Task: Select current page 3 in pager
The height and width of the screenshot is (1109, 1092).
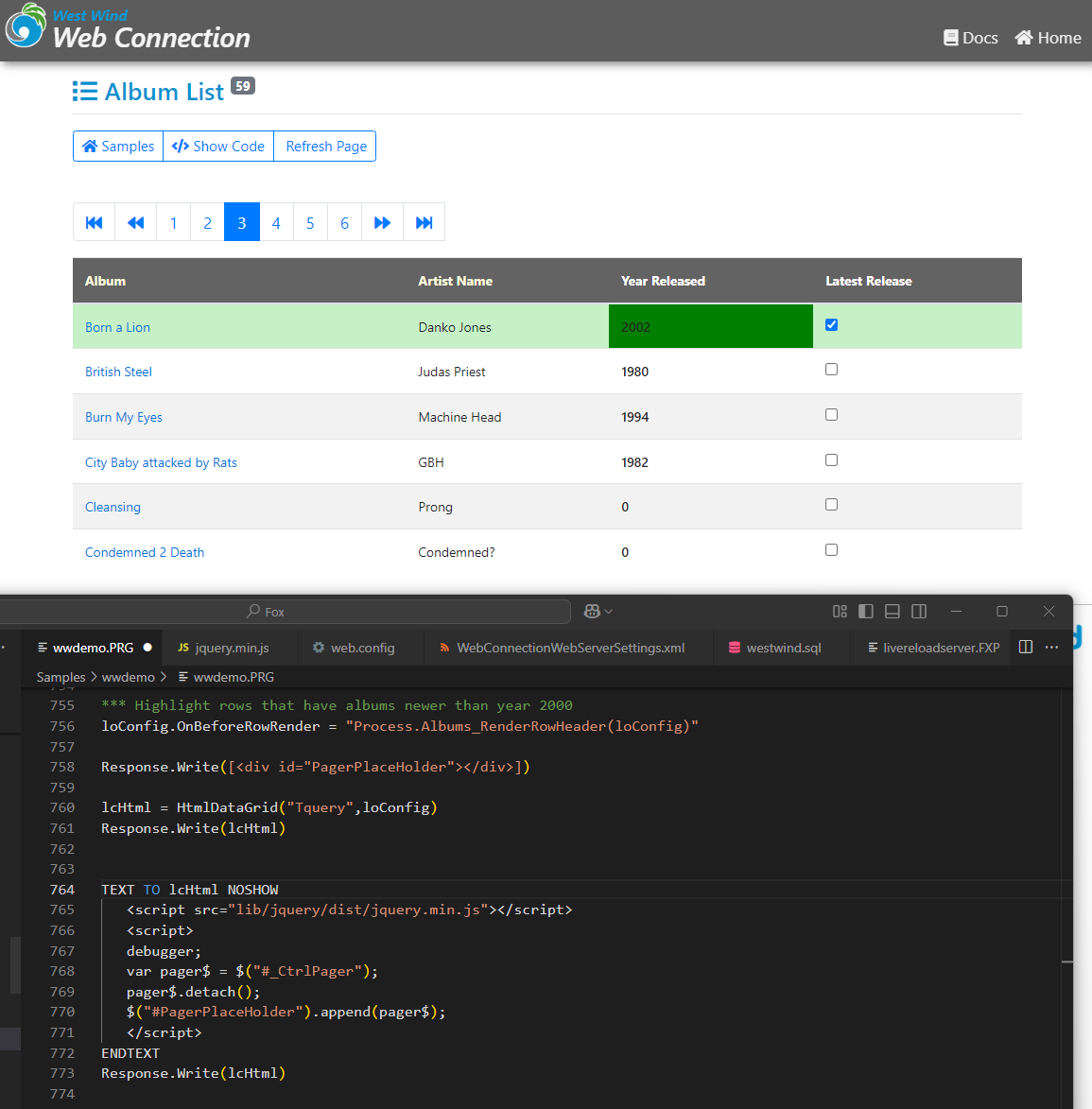Action: point(242,223)
